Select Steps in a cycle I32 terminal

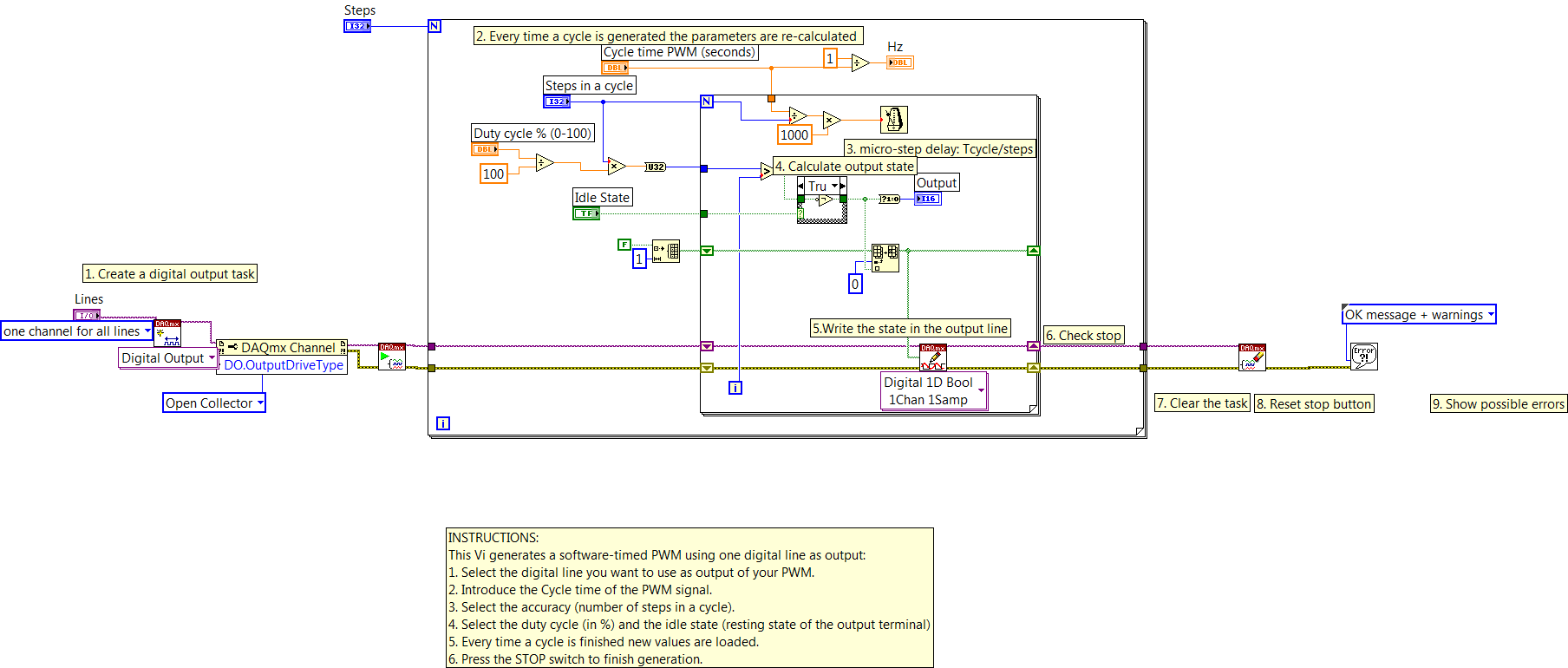tap(557, 102)
